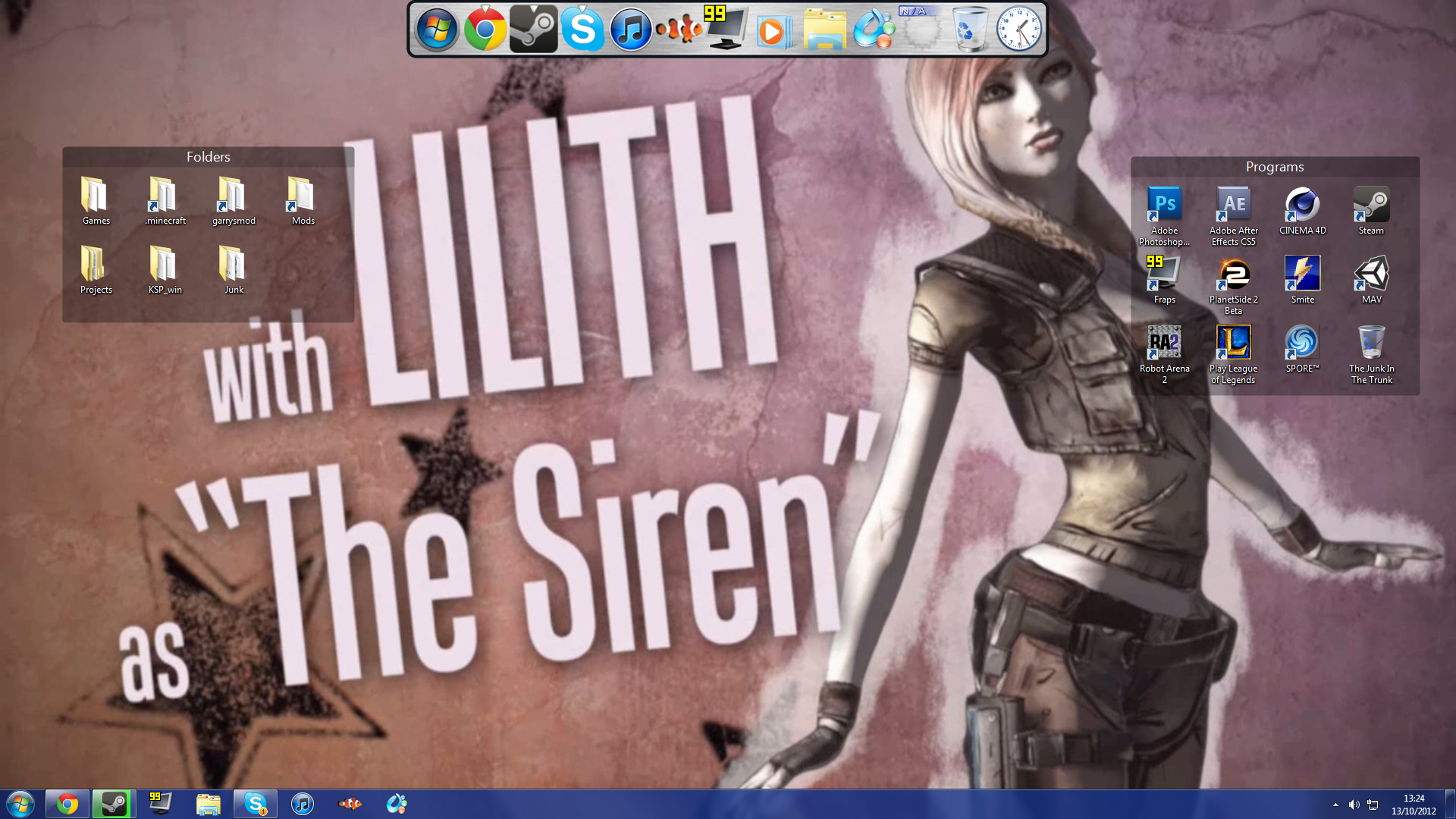Launch CINEMA 4D shortcut

click(x=1303, y=211)
